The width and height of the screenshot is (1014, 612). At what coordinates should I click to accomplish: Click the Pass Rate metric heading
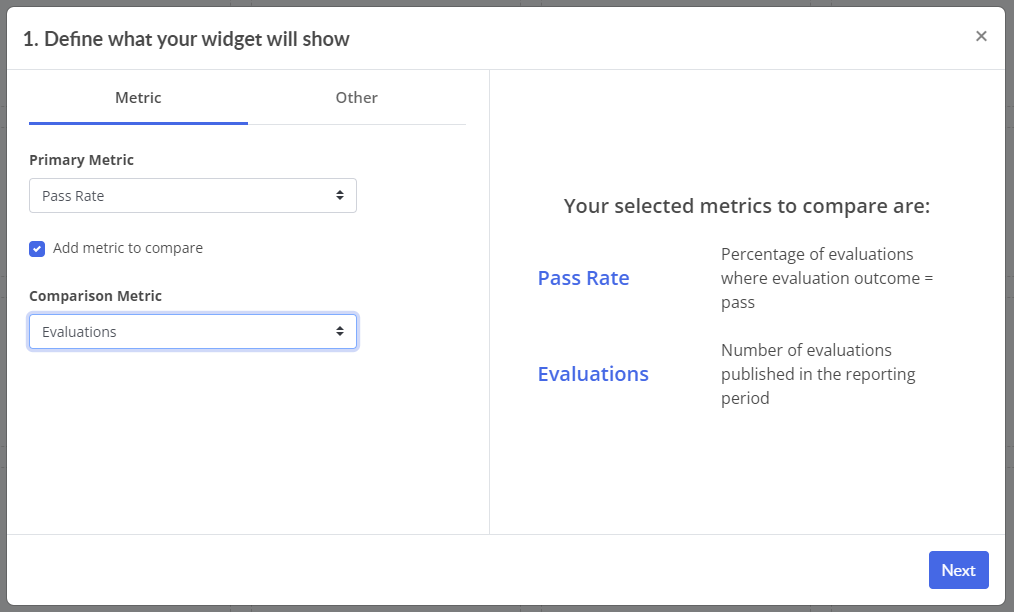[x=583, y=278]
